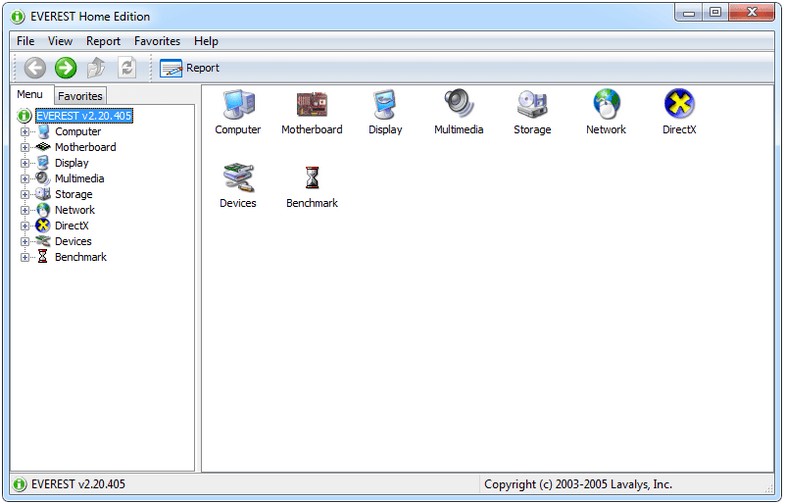This screenshot has height=504, width=786.
Task: Expand the Display tree node
Action: 24,163
